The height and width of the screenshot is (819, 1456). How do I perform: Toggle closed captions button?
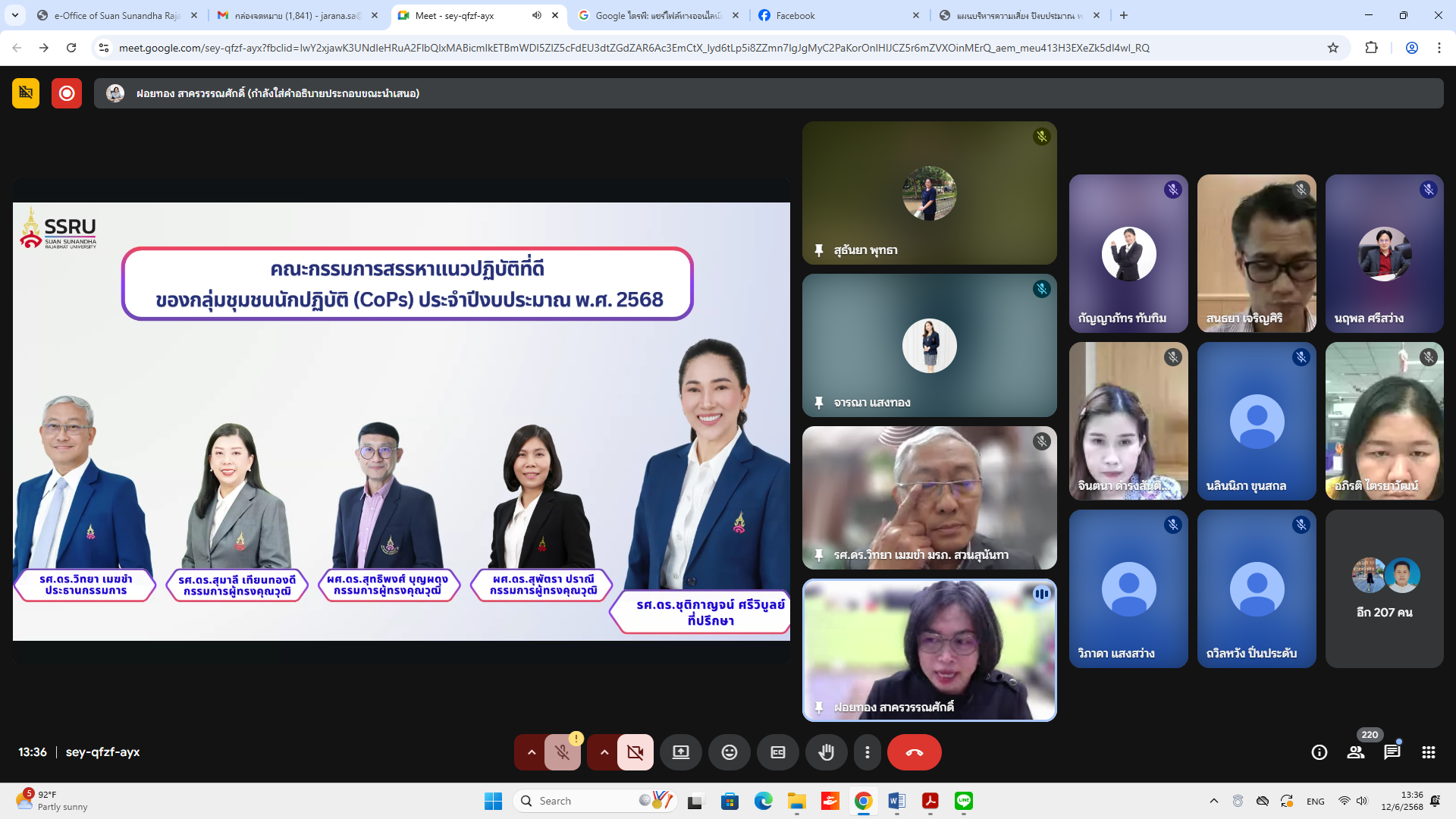pyautogui.click(x=777, y=752)
